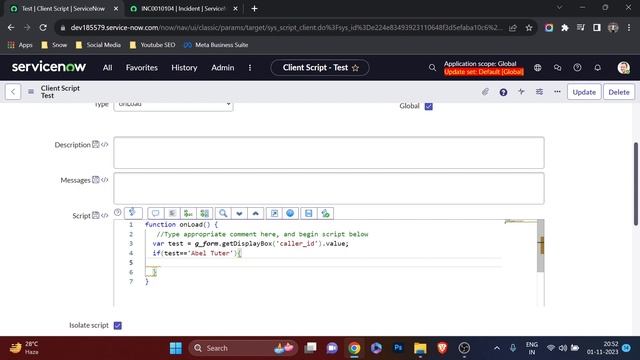Open File Explorer from the taskbar
640x360 pixels.
[x=420, y=348]
